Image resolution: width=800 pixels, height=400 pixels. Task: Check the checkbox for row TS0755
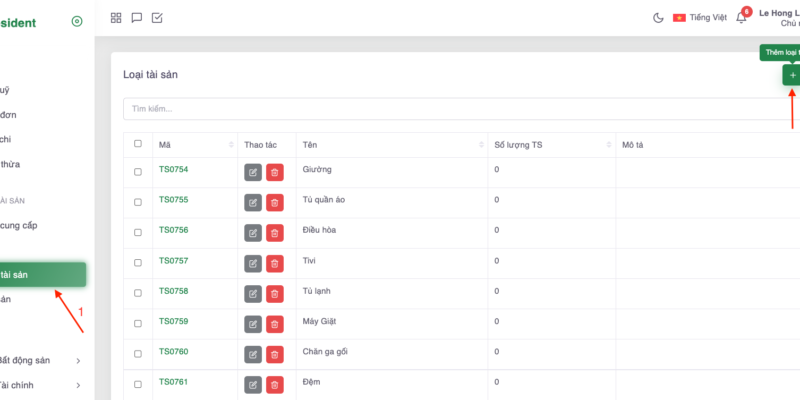pyautogui.click(x=138, y=202)
